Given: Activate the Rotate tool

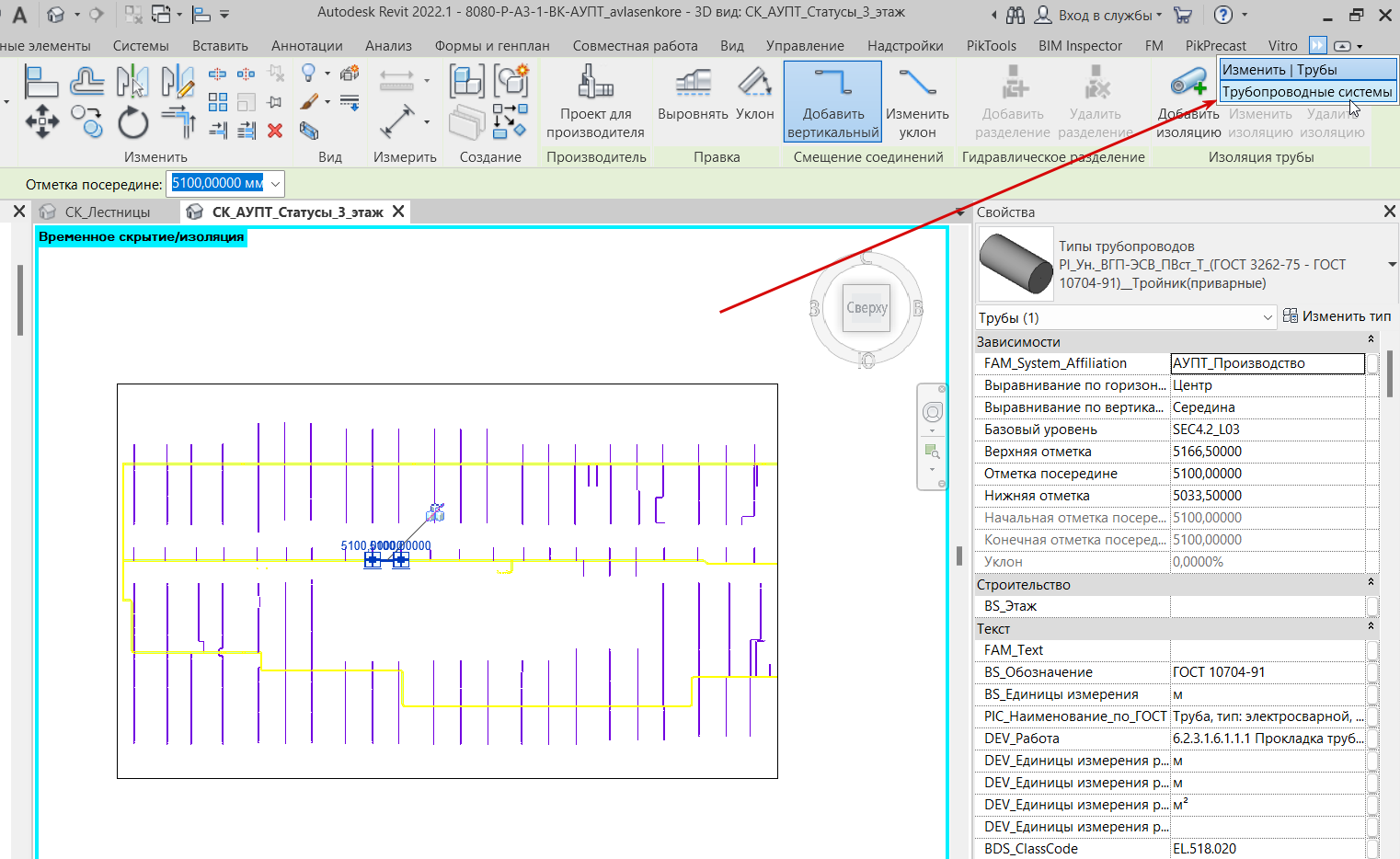Looking at the screenshot, I should click(x=132, y=122).
